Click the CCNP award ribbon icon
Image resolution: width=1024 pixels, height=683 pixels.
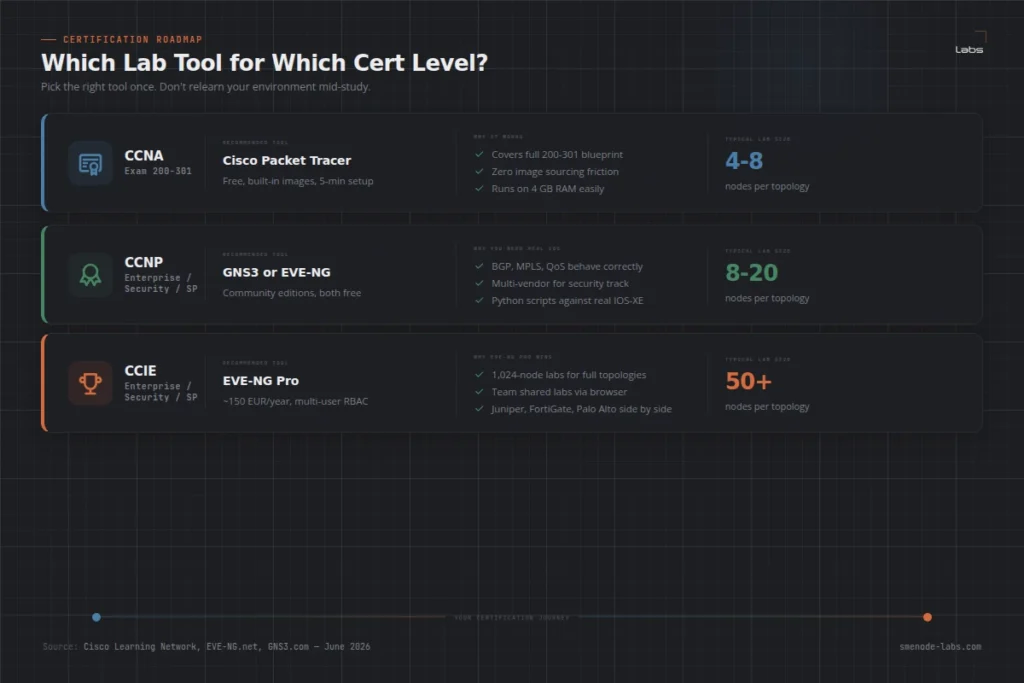pyautogui.click(x=90, y=275)
